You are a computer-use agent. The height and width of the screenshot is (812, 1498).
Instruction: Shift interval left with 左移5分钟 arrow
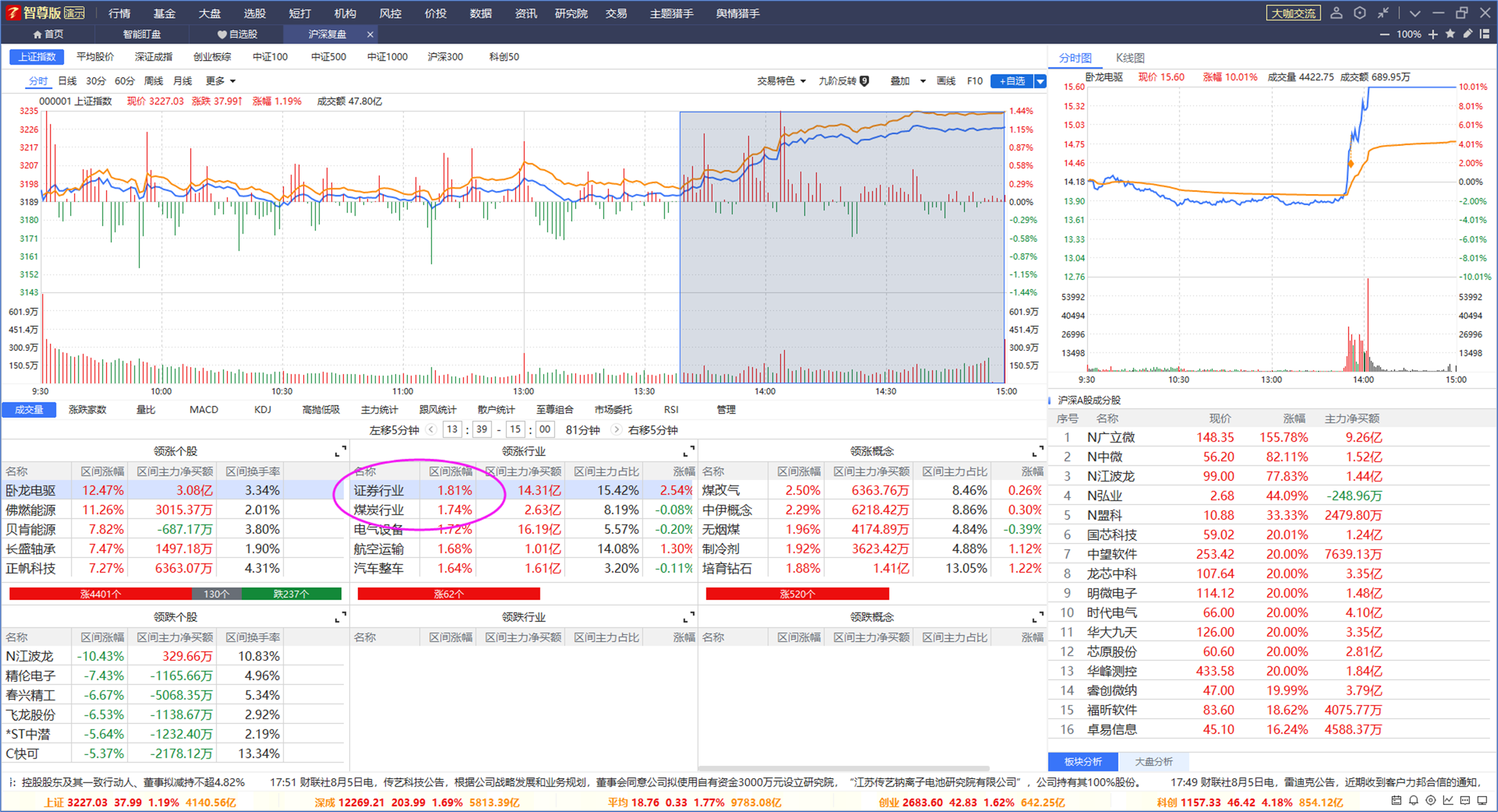[x=431, y=430]
